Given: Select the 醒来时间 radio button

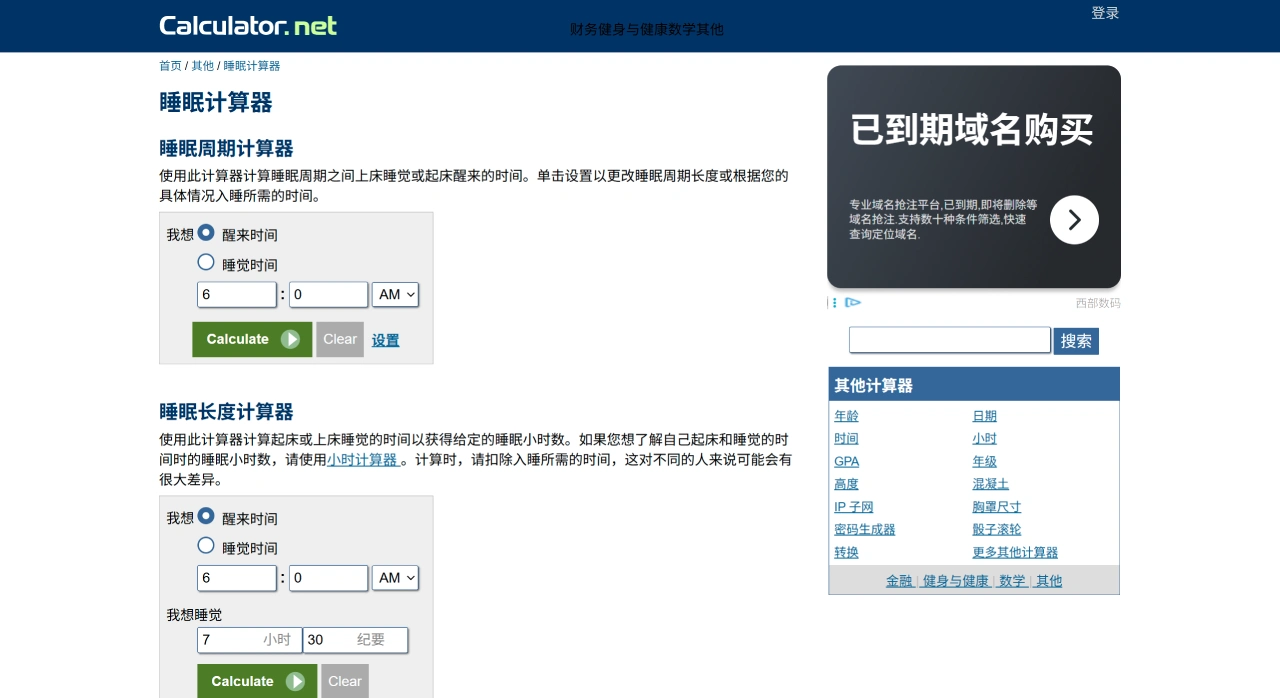Looking at the screenshot, I should 205,232.
